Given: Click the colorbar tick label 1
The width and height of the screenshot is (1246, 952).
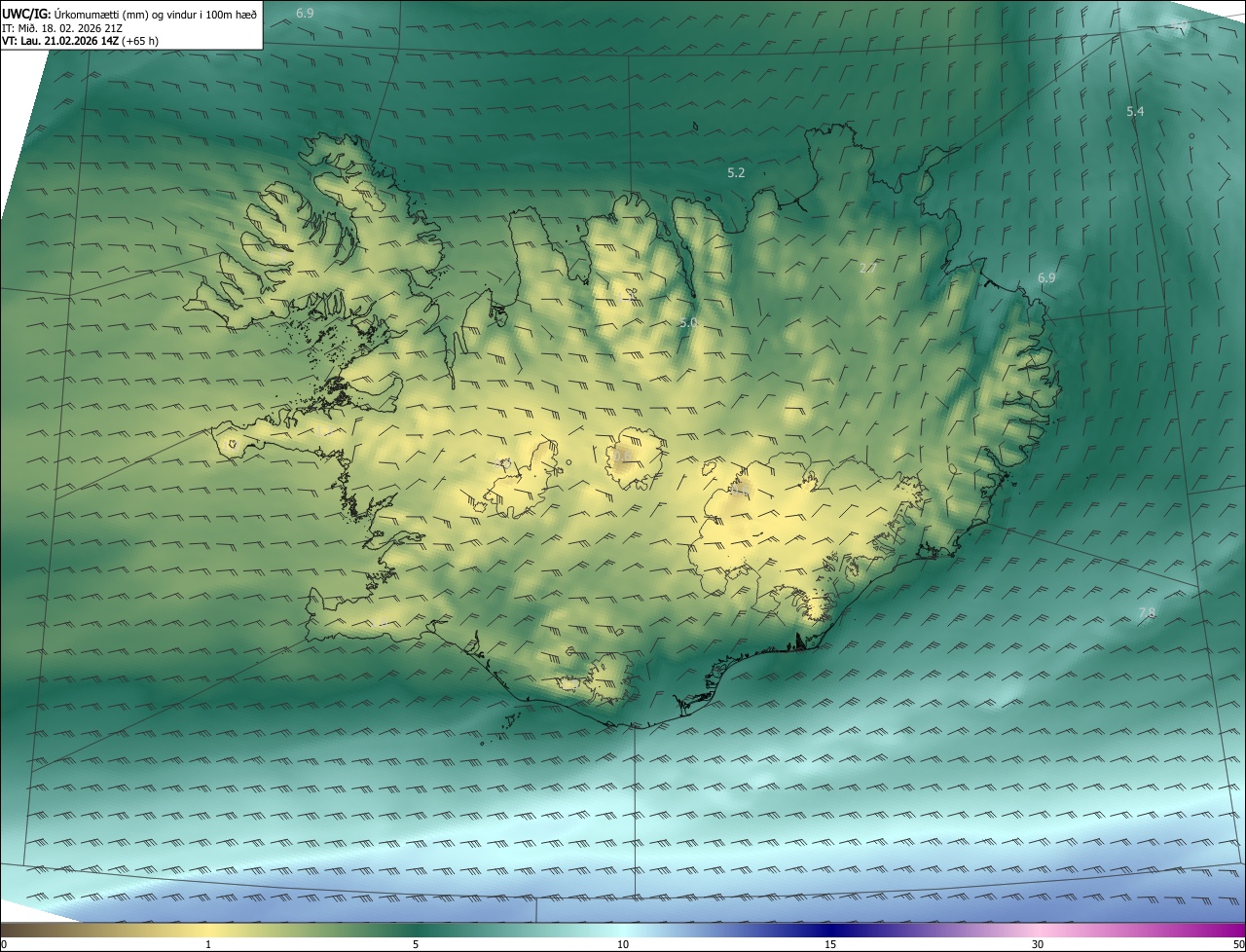Looking at the screenshot, I should [x=208, y=944].
